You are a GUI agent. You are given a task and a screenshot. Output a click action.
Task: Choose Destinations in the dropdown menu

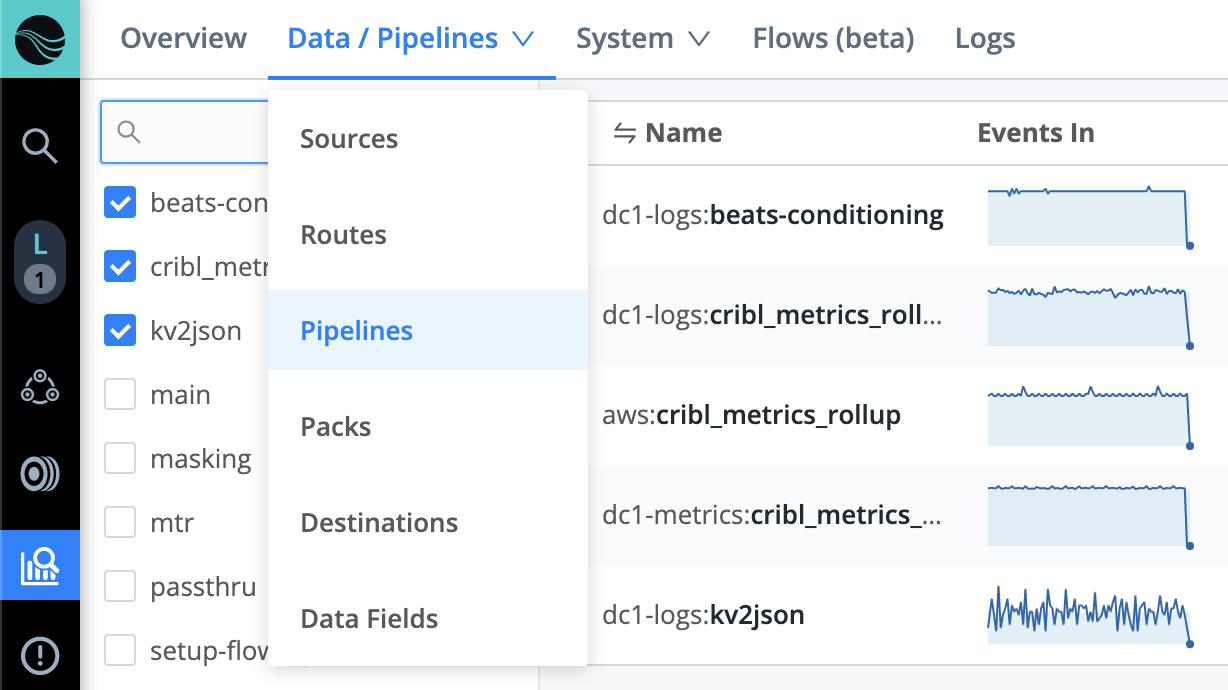(379, 522)
